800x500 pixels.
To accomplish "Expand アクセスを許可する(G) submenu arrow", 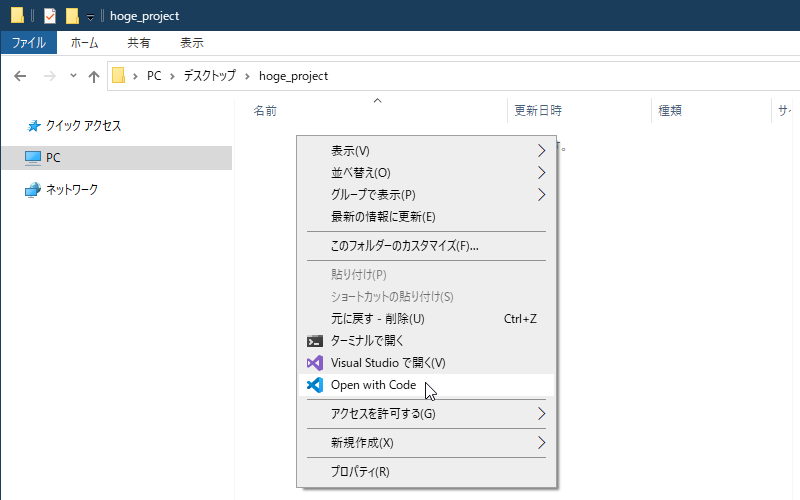I will [541, 413].
